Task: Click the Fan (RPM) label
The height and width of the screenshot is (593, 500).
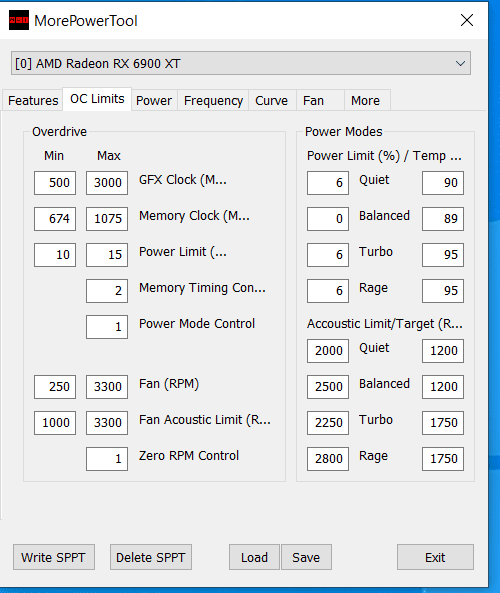Action: 169,384
